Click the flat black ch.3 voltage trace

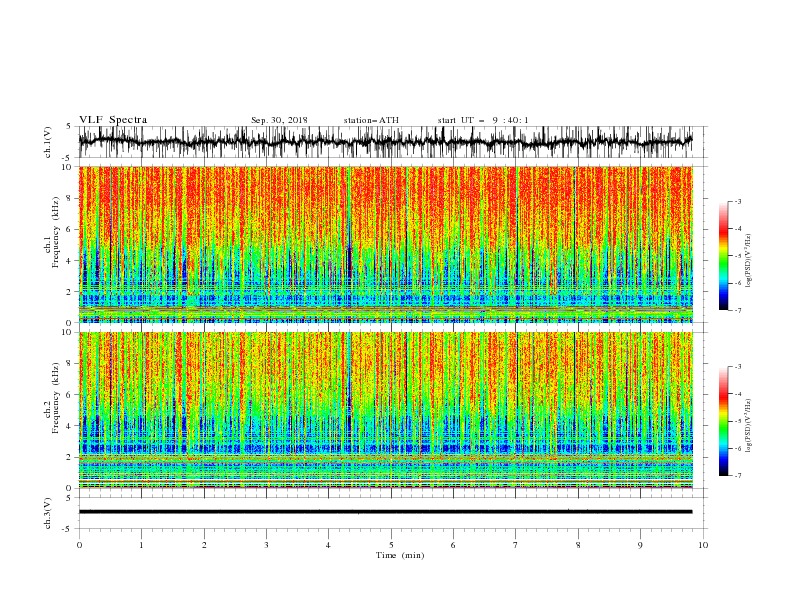point(385,512)
